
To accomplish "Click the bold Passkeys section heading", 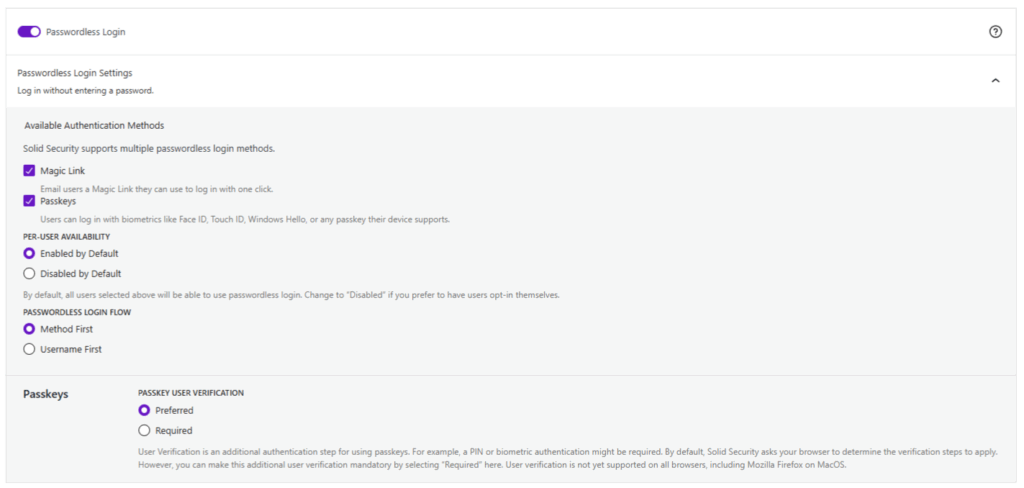I will click(46, 394).
